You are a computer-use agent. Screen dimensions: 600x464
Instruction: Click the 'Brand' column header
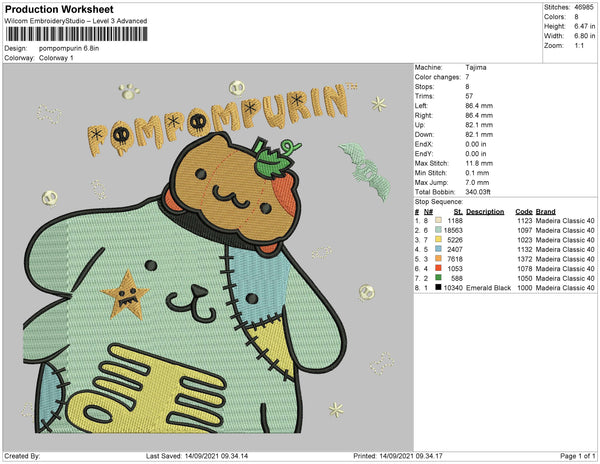pyautogui.click(x=545, y=212)
